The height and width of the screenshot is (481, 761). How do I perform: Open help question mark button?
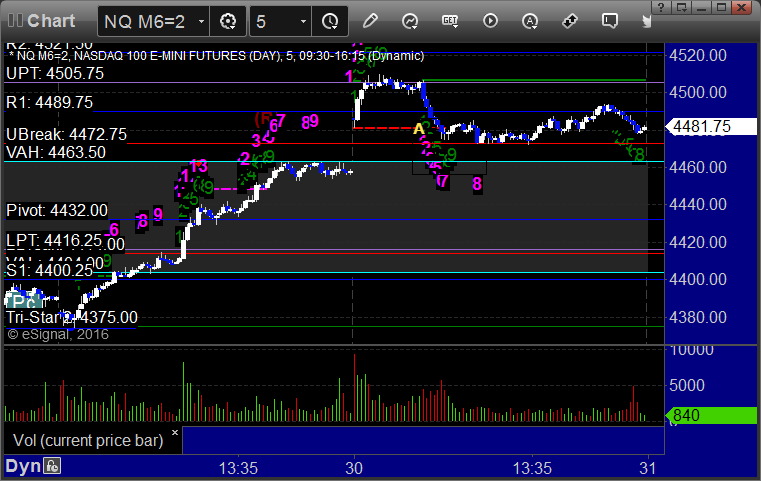(661, 7)
